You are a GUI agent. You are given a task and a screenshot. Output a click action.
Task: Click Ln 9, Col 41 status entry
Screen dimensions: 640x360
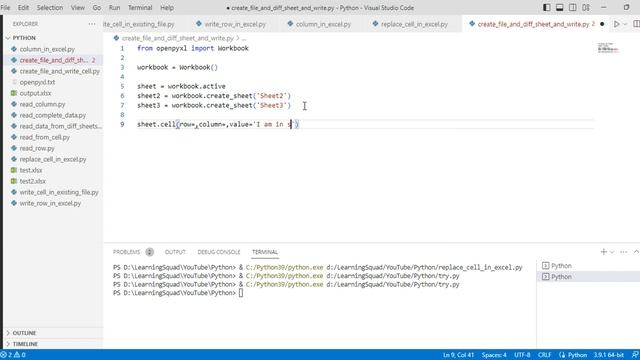tap(458, 355)
